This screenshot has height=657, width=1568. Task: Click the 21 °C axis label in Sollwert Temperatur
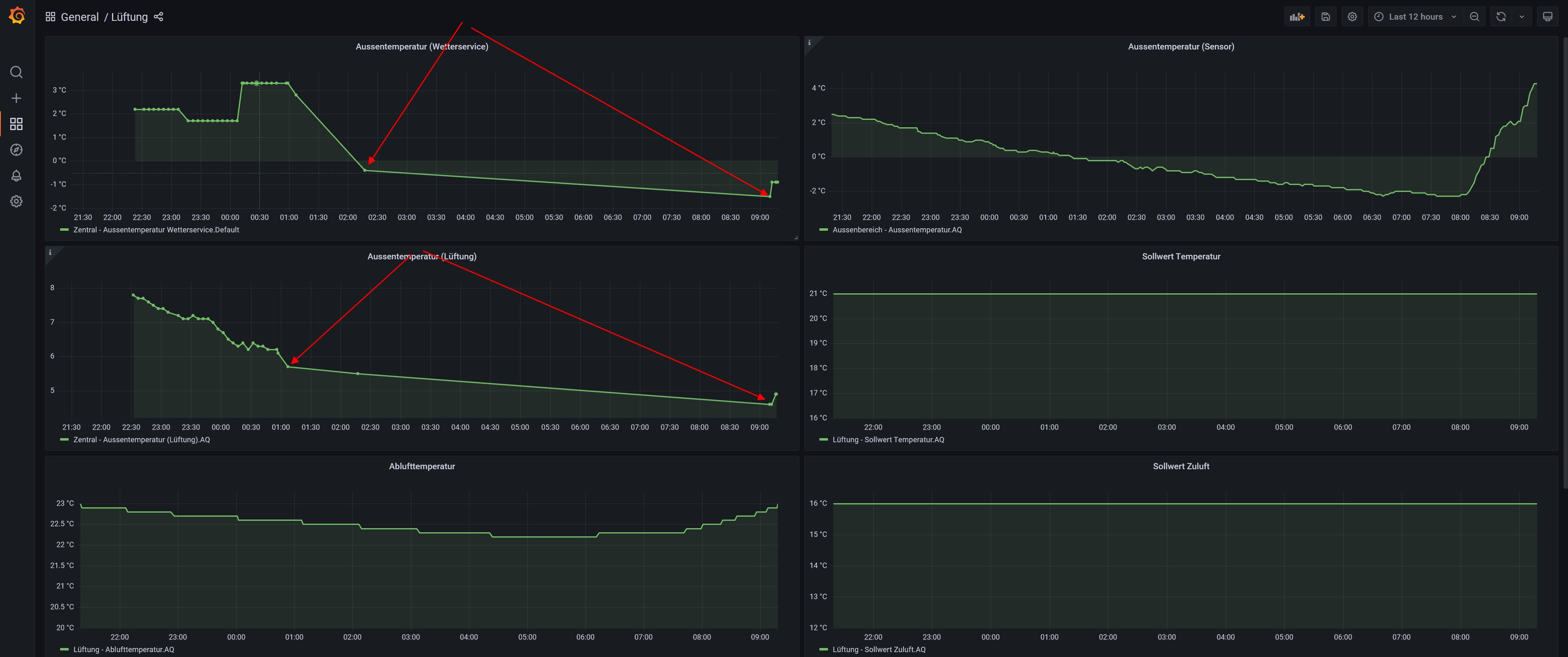tap(818, 293)
